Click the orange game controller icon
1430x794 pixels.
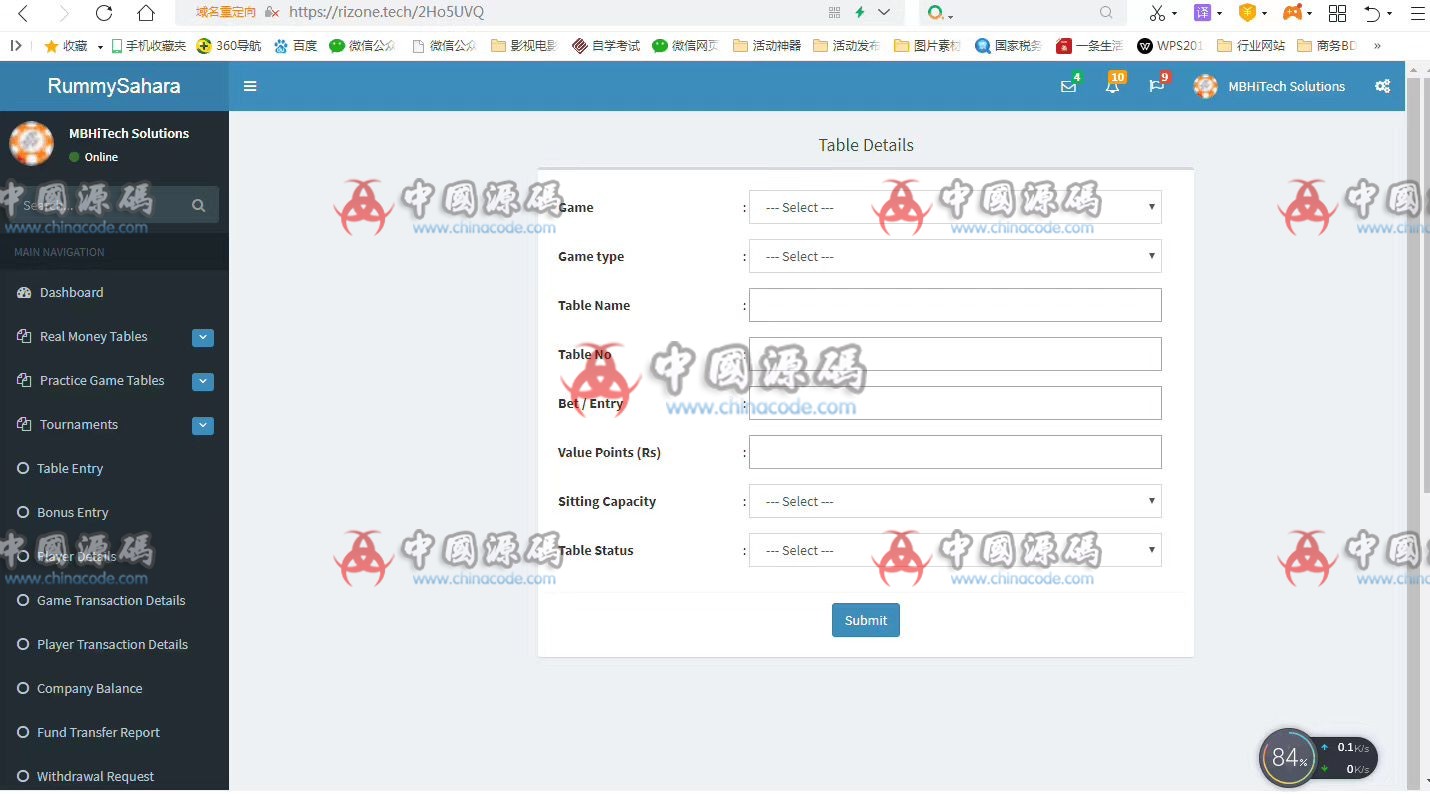1292,13
